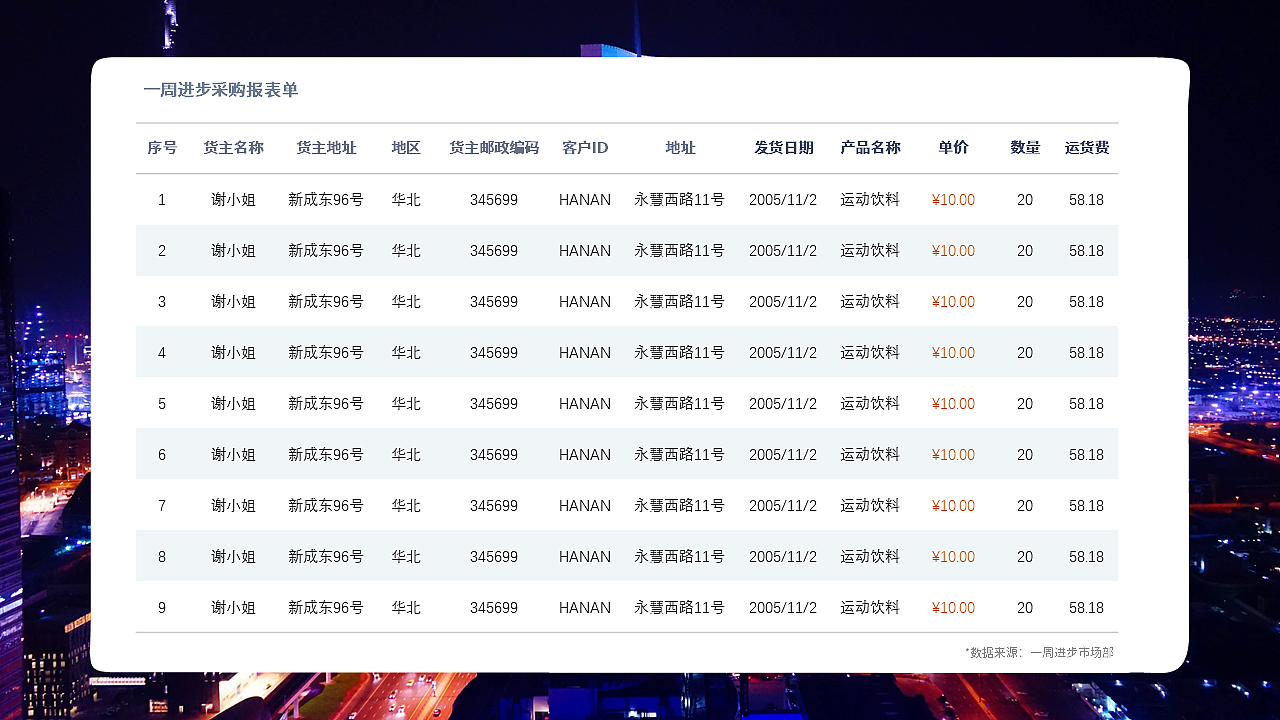Click shipper name 谢小姐 in row 9

coord(235,607)
